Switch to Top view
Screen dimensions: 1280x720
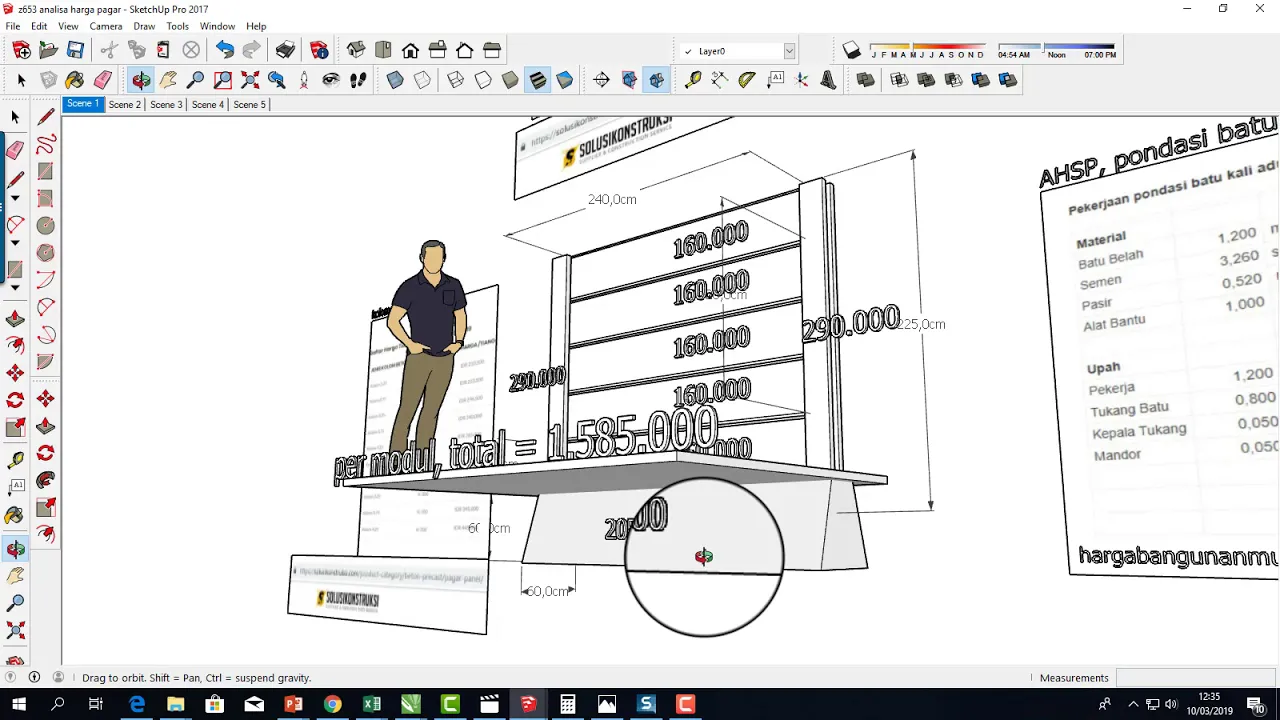(383, 50)
